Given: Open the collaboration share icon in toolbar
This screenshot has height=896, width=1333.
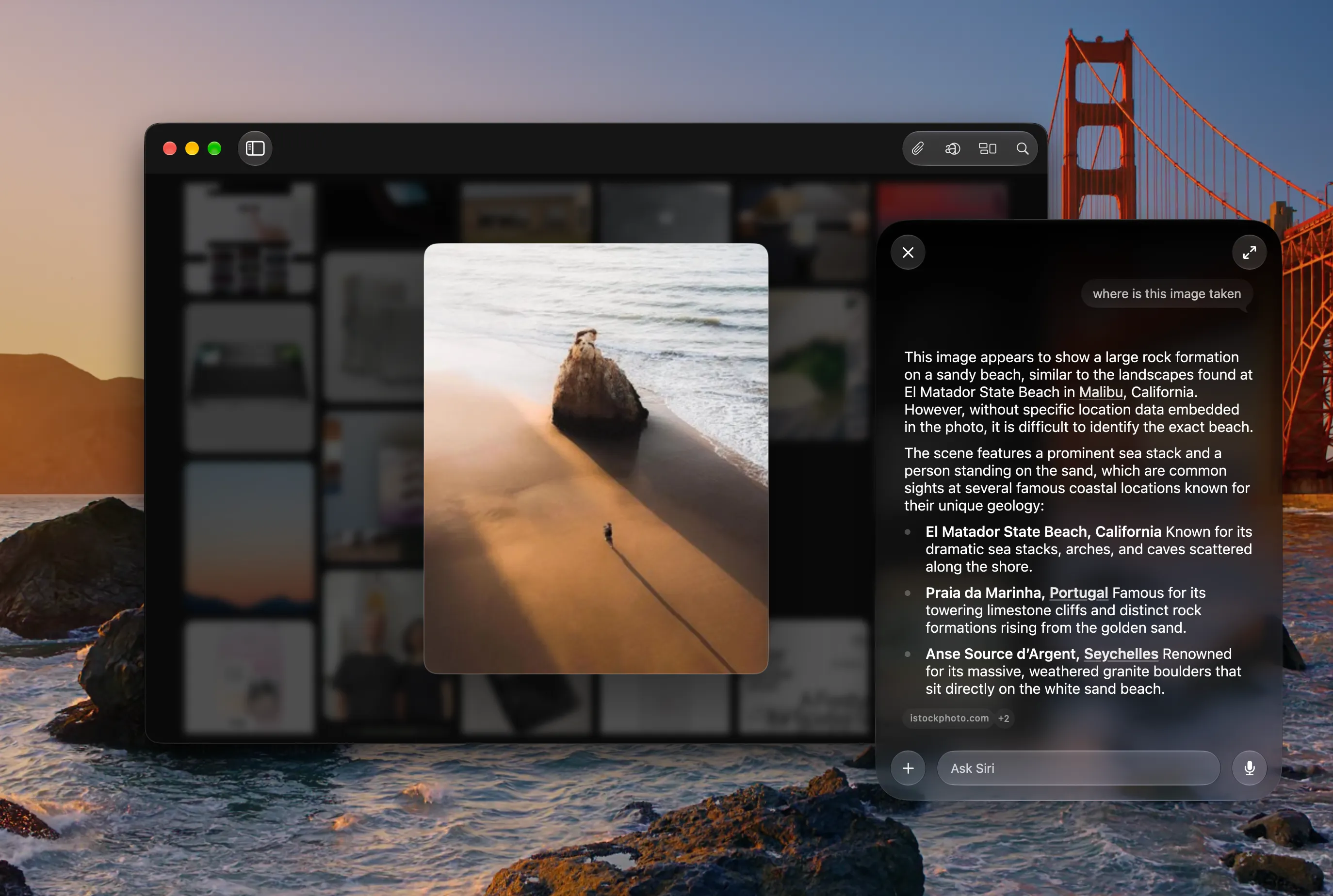Looking at the screenshot, I should tap(952, 148).
